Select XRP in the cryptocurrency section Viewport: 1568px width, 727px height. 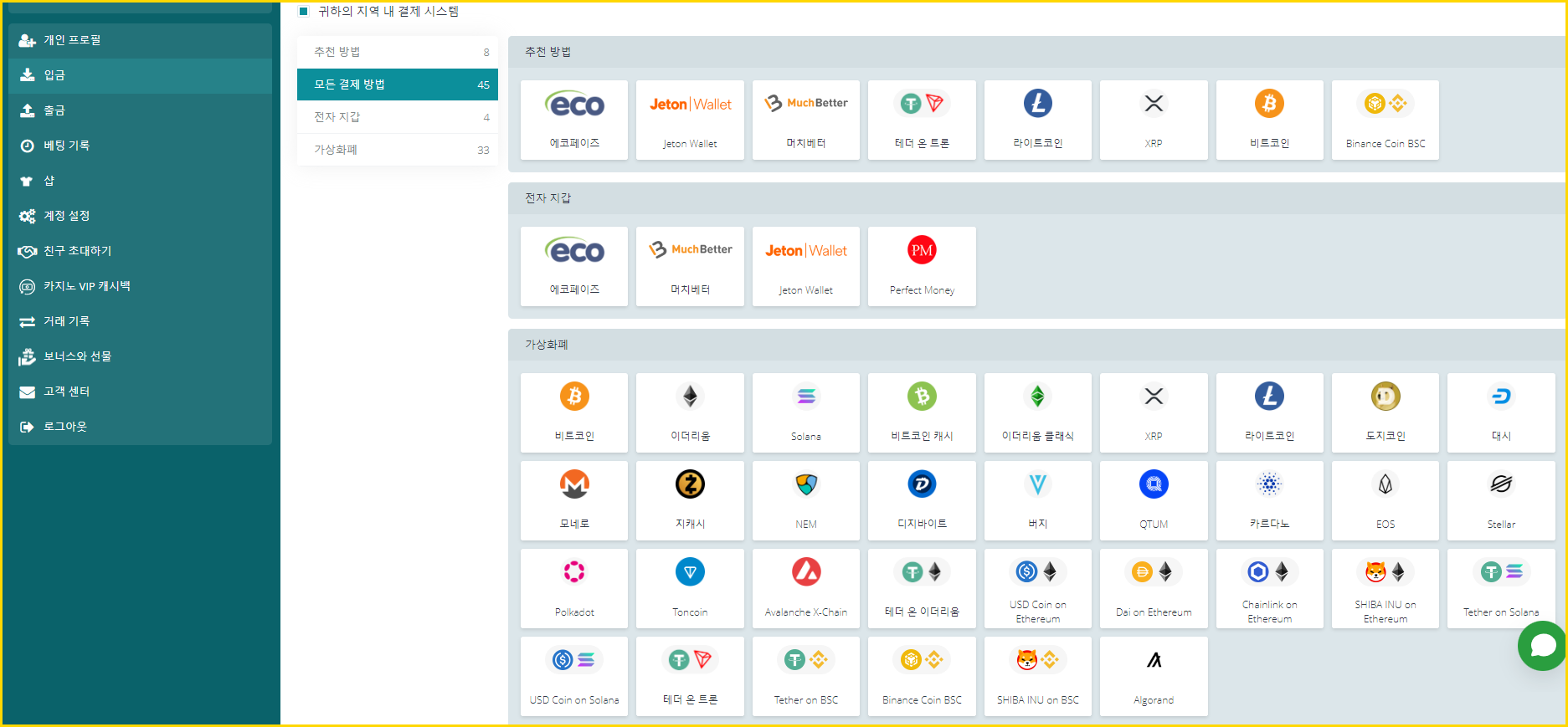pos(1154,412)
